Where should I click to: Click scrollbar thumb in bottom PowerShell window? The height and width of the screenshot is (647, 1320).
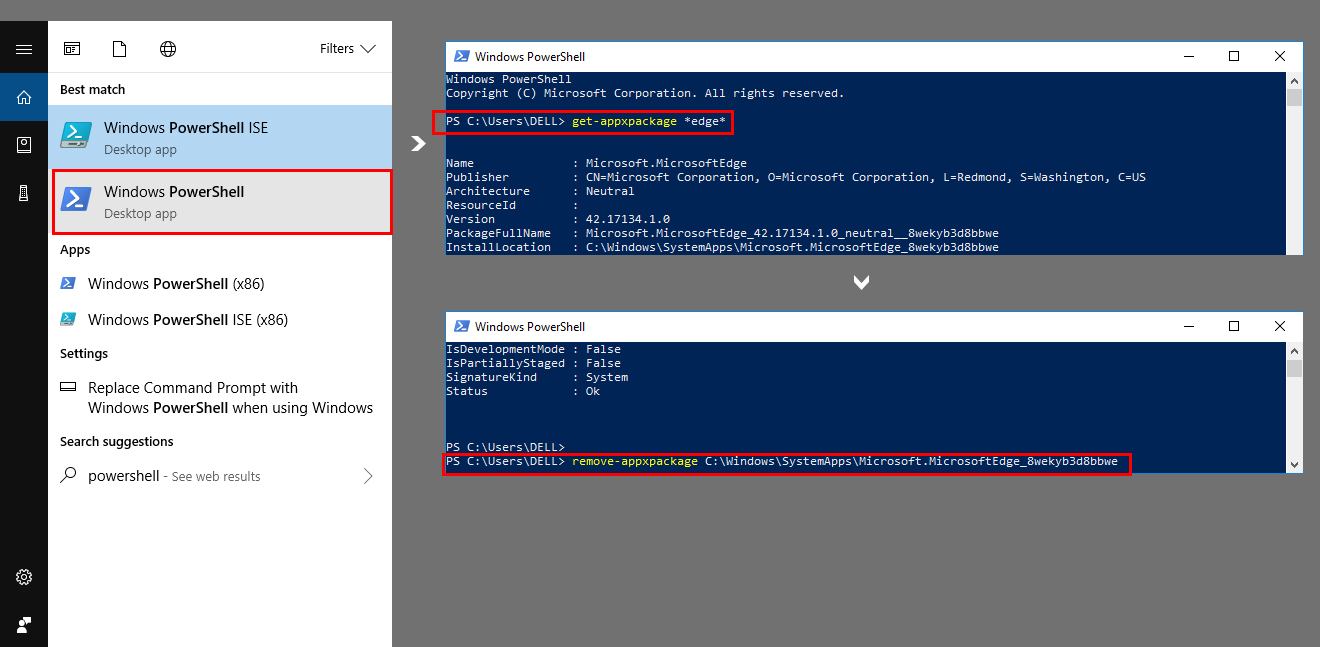click(1294, 368)
